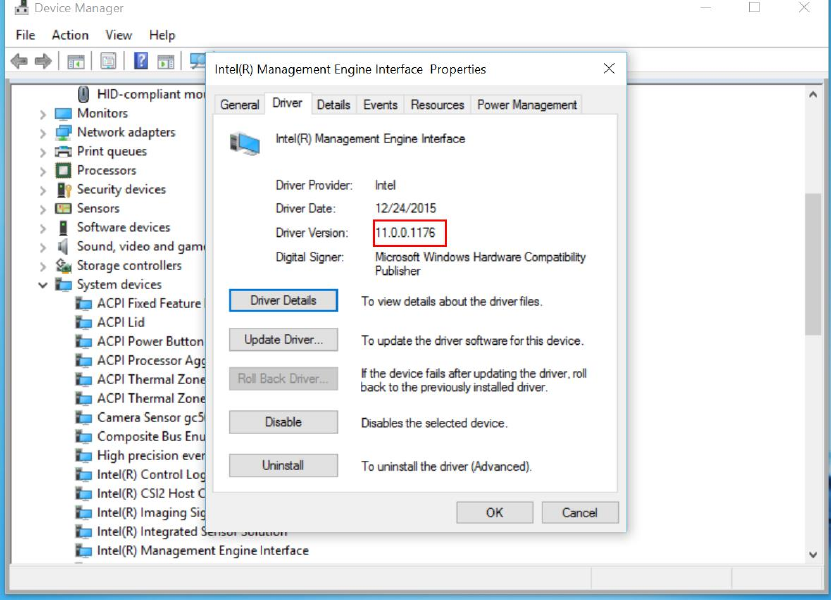Dismiss dialog with Cancel button
Image resolution: width=831 pixels, height=600 pixels.
point(580,513)
